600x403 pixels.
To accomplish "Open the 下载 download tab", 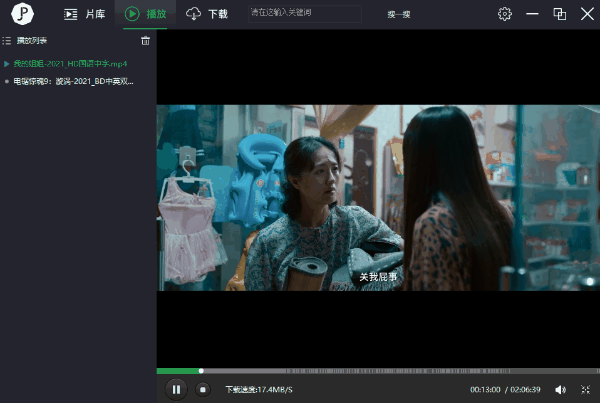I will [207, 14].
